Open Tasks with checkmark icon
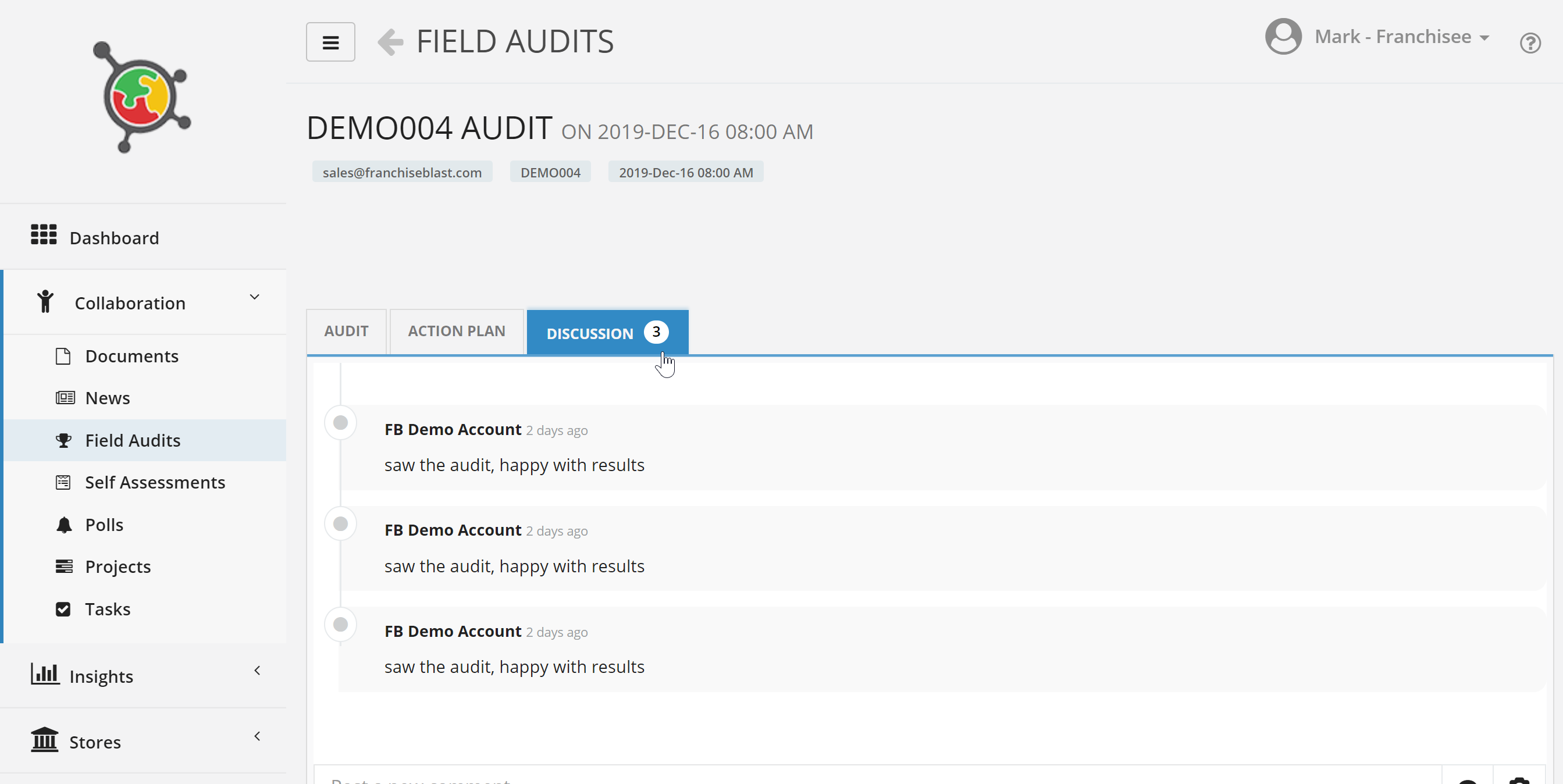Image resolution: width=1563 pixels, height=784 pixels. [x=108, y=610]
